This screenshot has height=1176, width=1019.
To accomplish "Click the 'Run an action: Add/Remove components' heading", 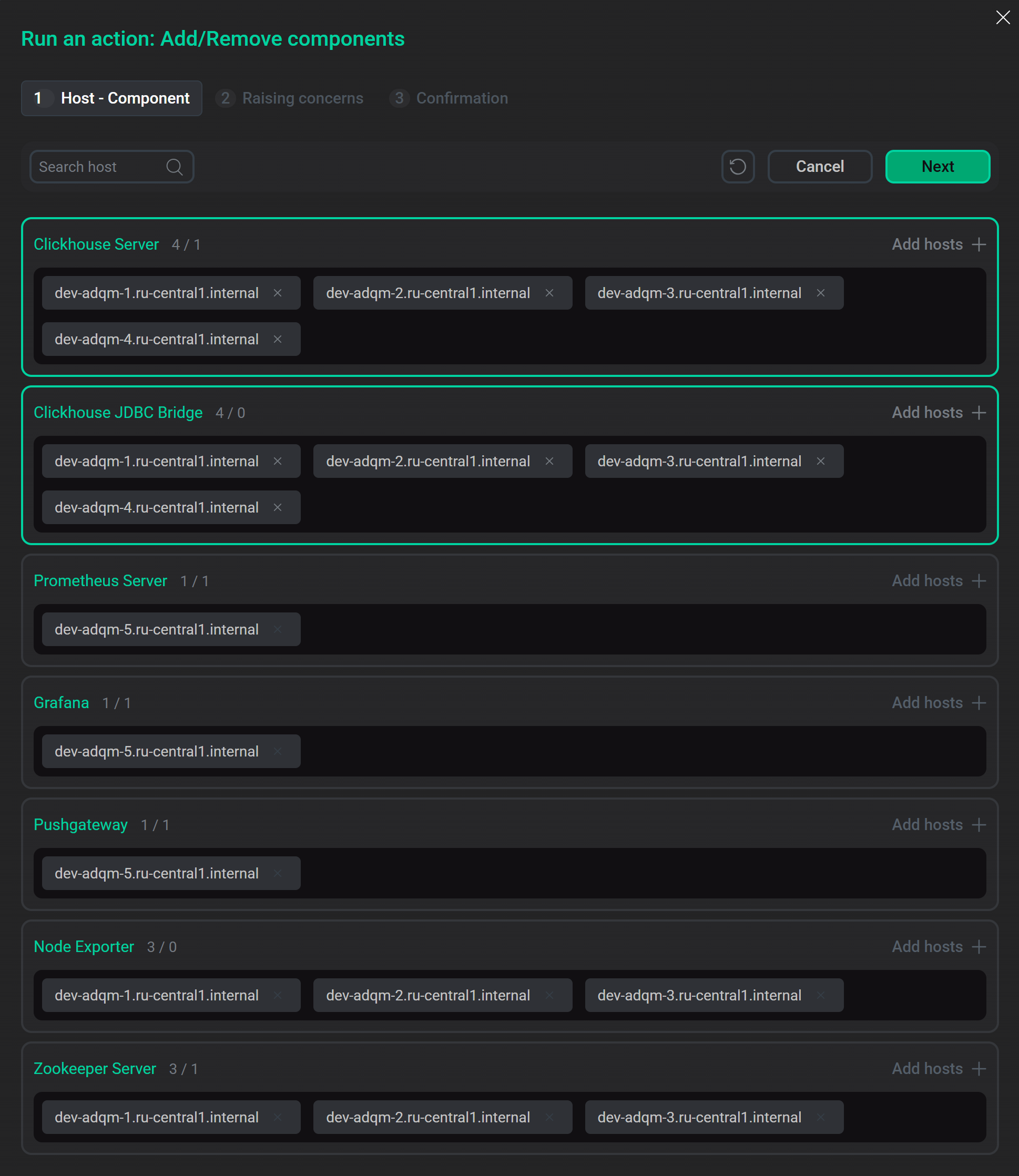I will pyautogui.click(x=212, y=39).
